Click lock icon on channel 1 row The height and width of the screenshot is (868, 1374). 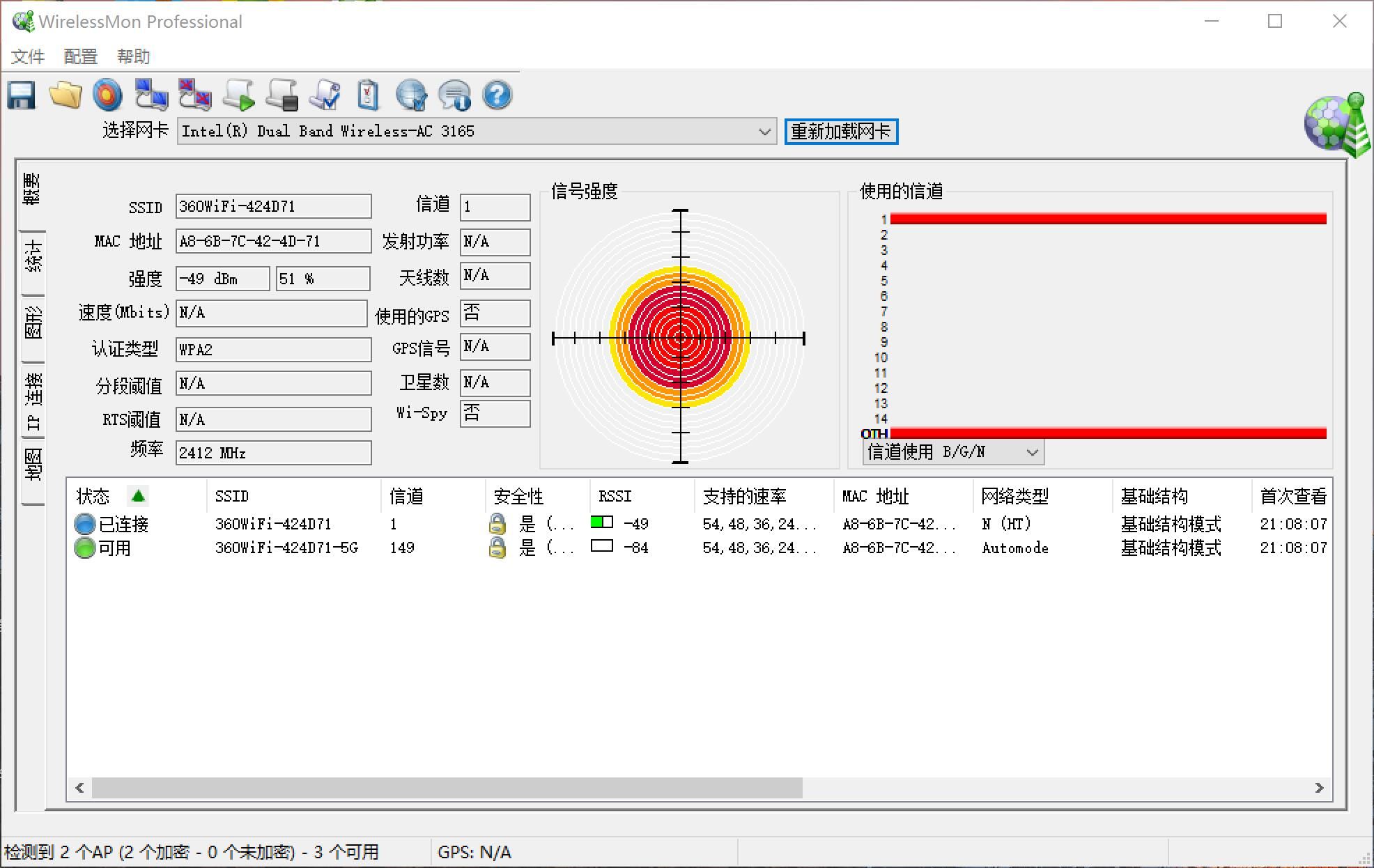497,524
